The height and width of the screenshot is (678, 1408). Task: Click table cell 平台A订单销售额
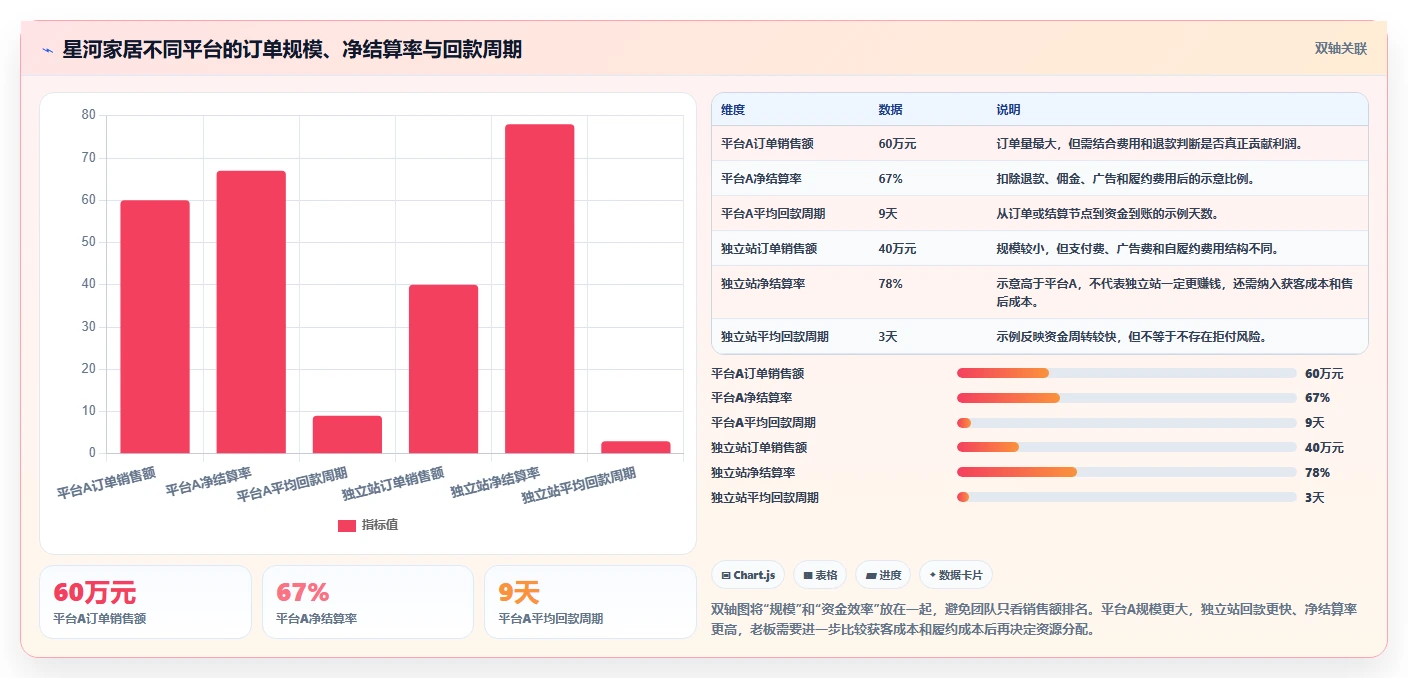(767, 144)
